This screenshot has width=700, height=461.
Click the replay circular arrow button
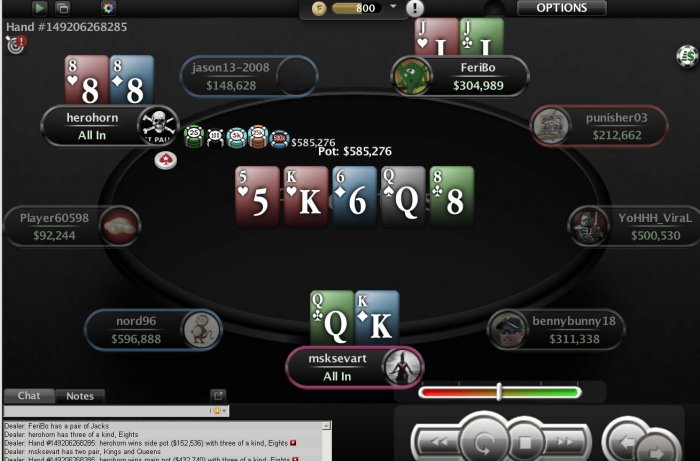(484, 443)
